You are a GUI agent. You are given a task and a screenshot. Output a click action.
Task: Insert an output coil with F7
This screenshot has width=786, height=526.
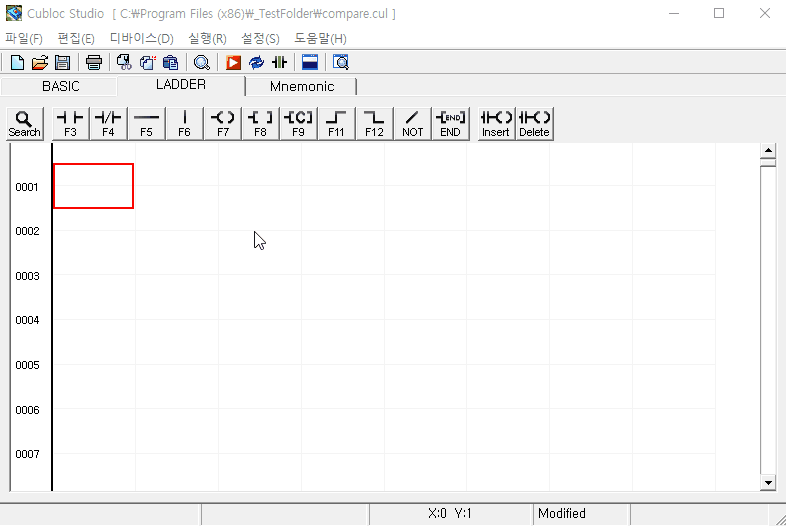click(x=222, y=123)
